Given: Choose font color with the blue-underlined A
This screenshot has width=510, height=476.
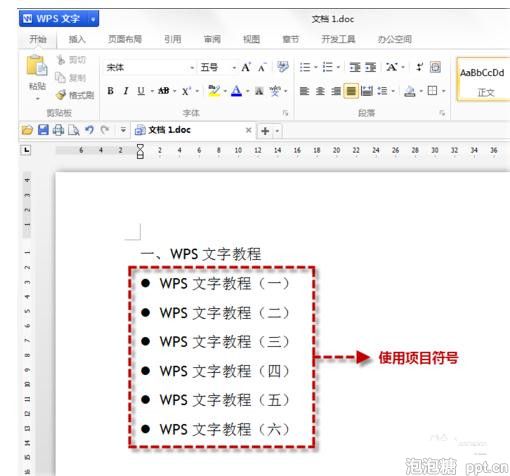Looking at the screenshot, I should pos(237,91).
